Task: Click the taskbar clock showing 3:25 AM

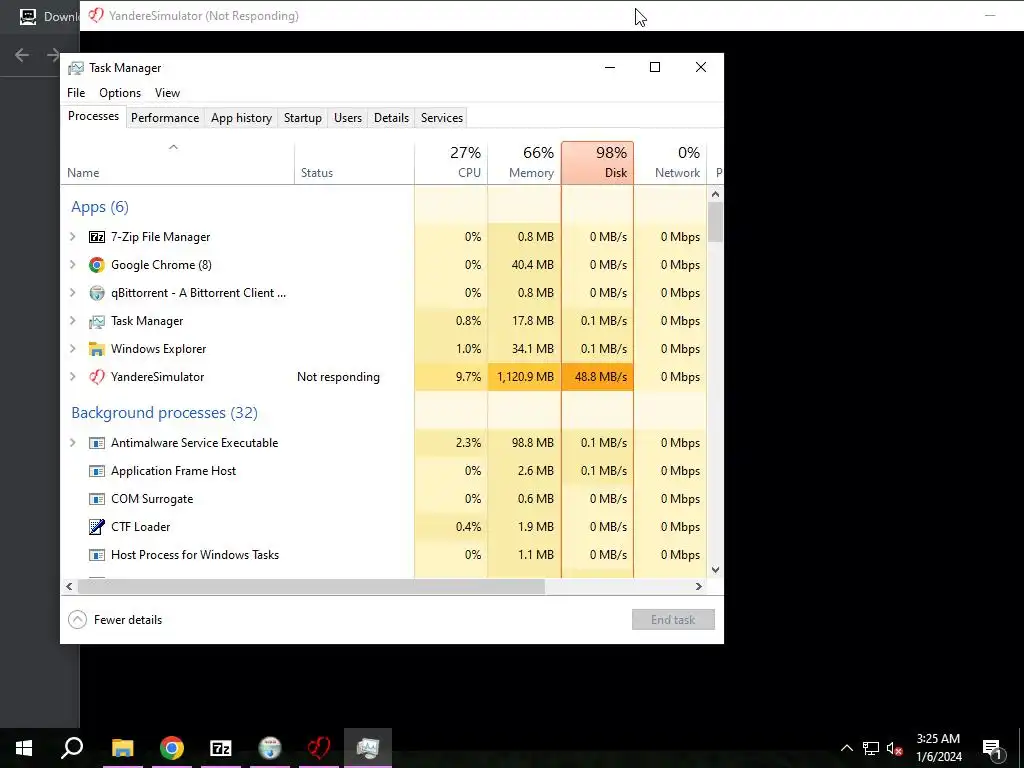Action: click(x=938, y=748)
